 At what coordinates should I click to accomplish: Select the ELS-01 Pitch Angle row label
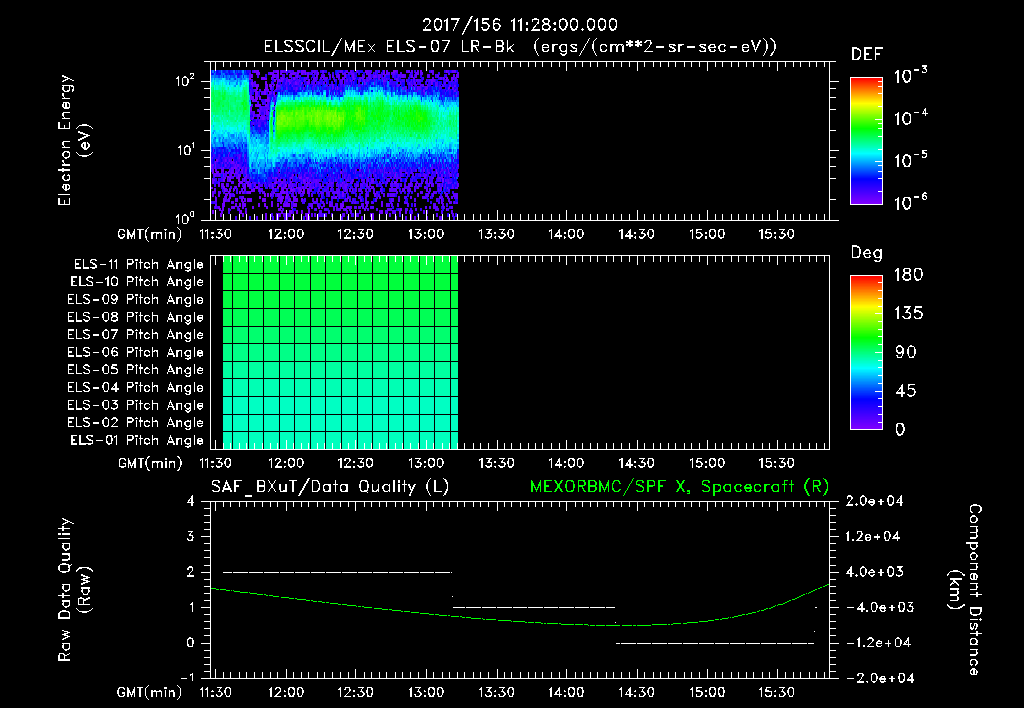pos(137,441)
